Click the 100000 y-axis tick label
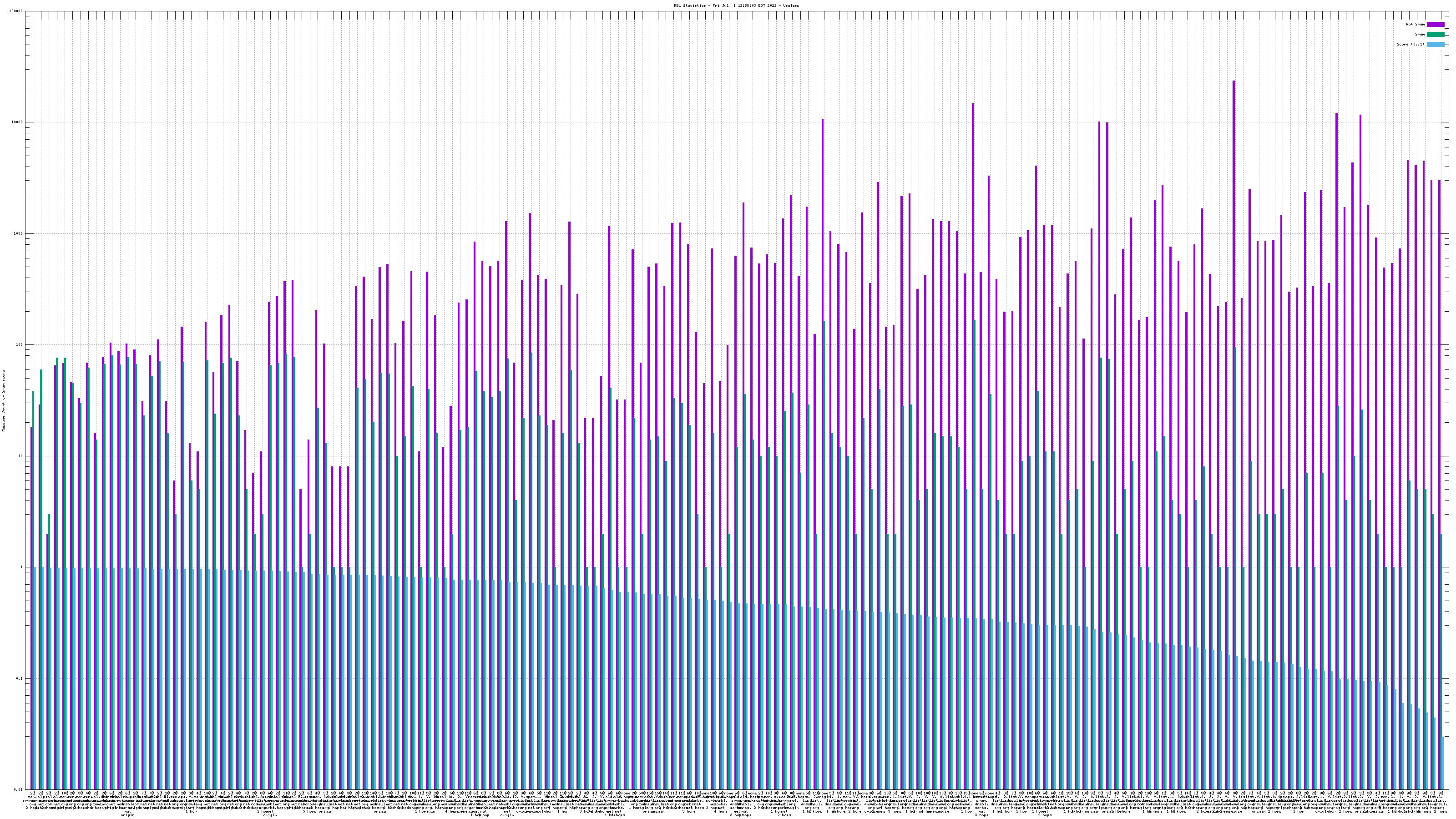Viewport: 1456px width, 819px height. [x=16, y=11]
